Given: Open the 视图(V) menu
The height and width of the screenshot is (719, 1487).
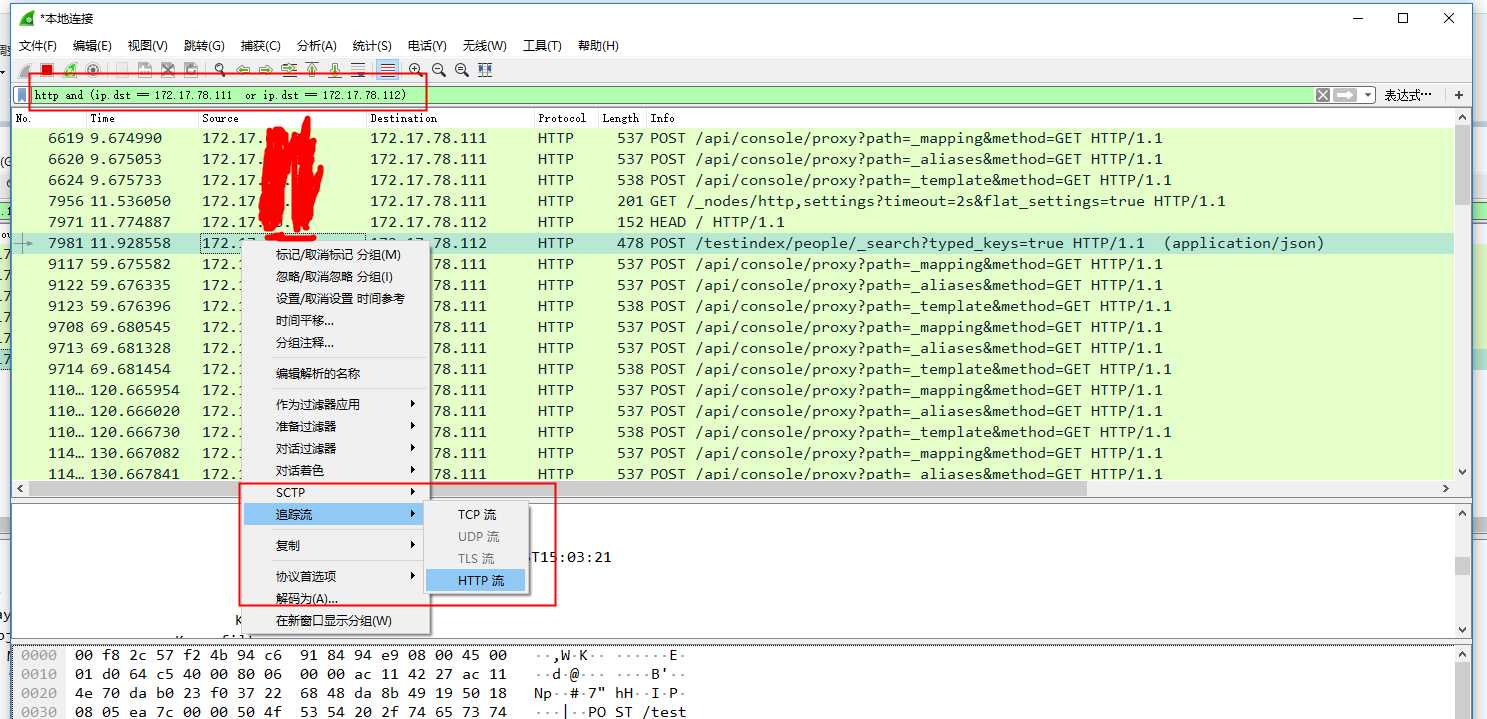Looking at the screenshot, I should 148,46.
